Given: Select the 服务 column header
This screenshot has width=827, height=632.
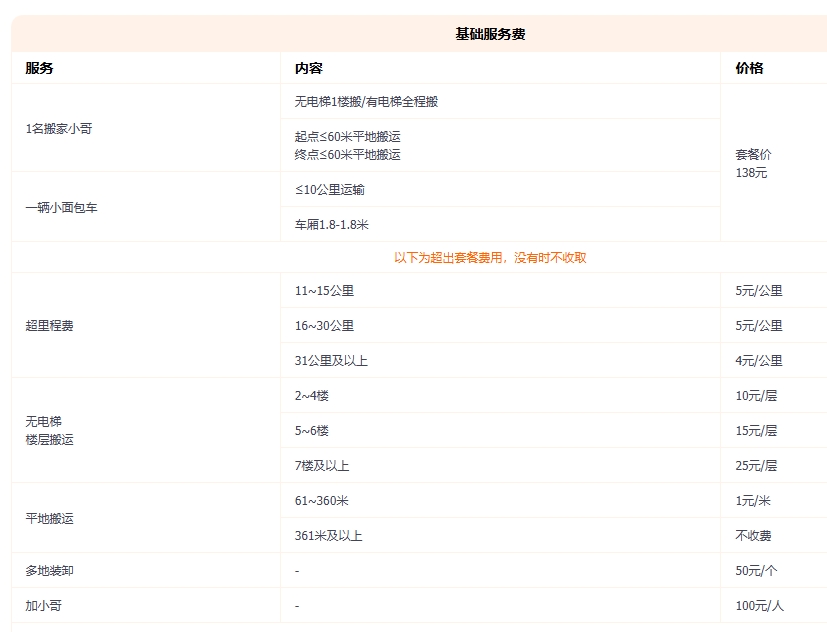Looking at the screenshot, I should (x=32, y=68).
